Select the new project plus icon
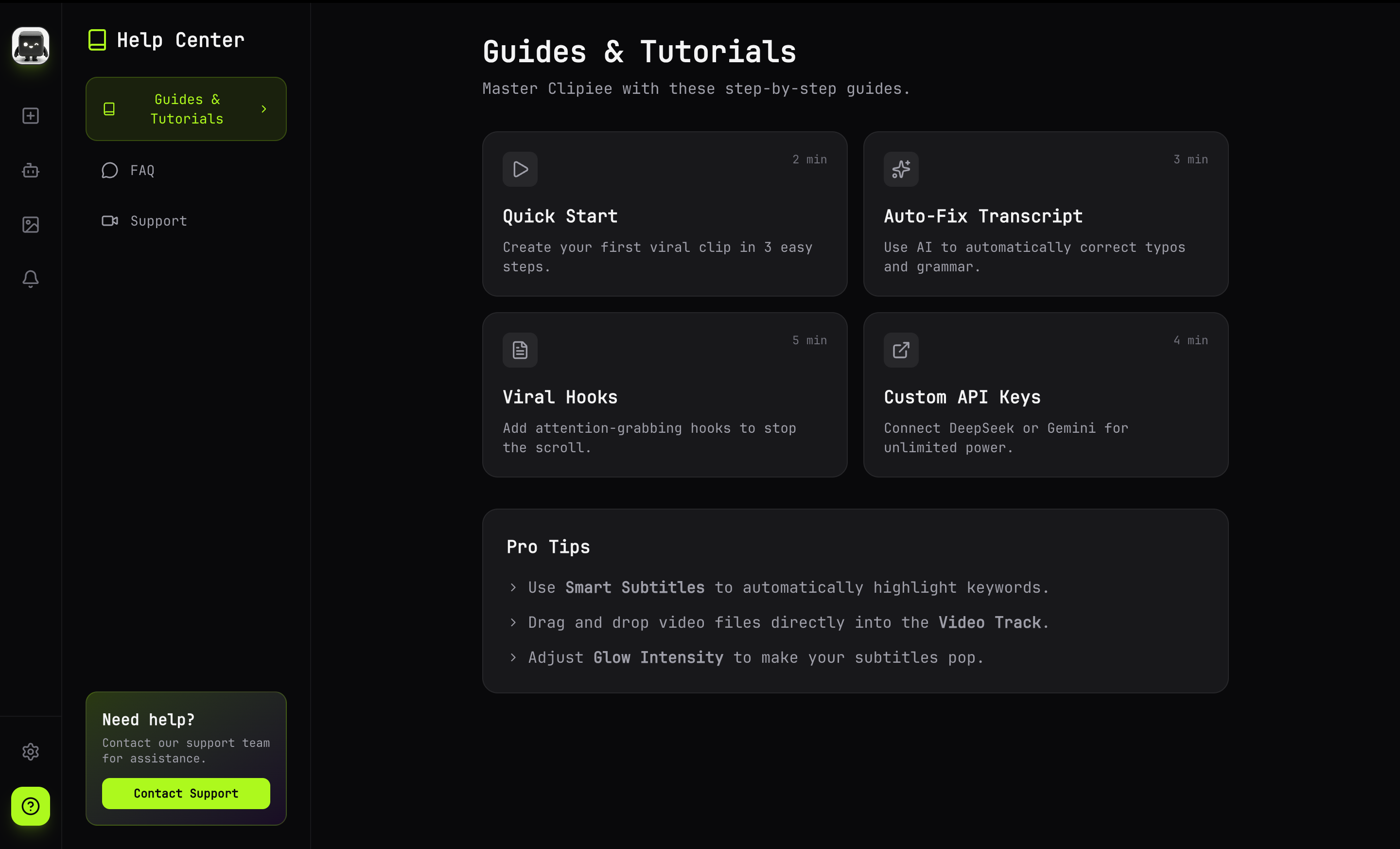Image resolution: width=1400 pixels, height=849 pixels. pos(30,115)
